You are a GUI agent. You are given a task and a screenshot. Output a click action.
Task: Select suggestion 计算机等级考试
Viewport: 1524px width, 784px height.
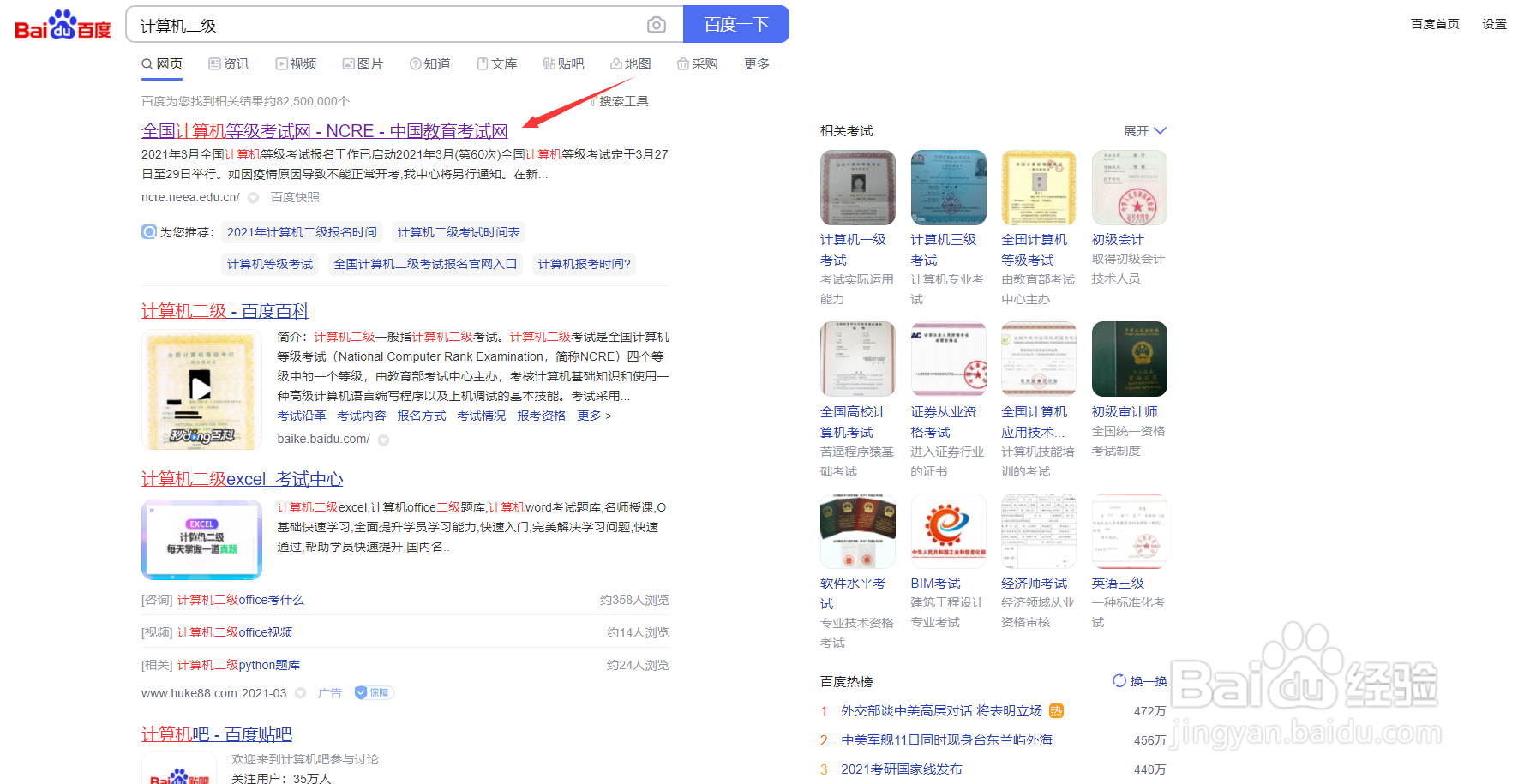coord(270,264)
